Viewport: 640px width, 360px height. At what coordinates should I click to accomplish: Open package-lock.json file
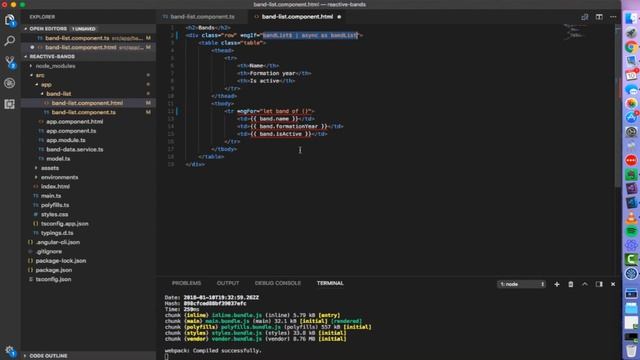[89, 261]
